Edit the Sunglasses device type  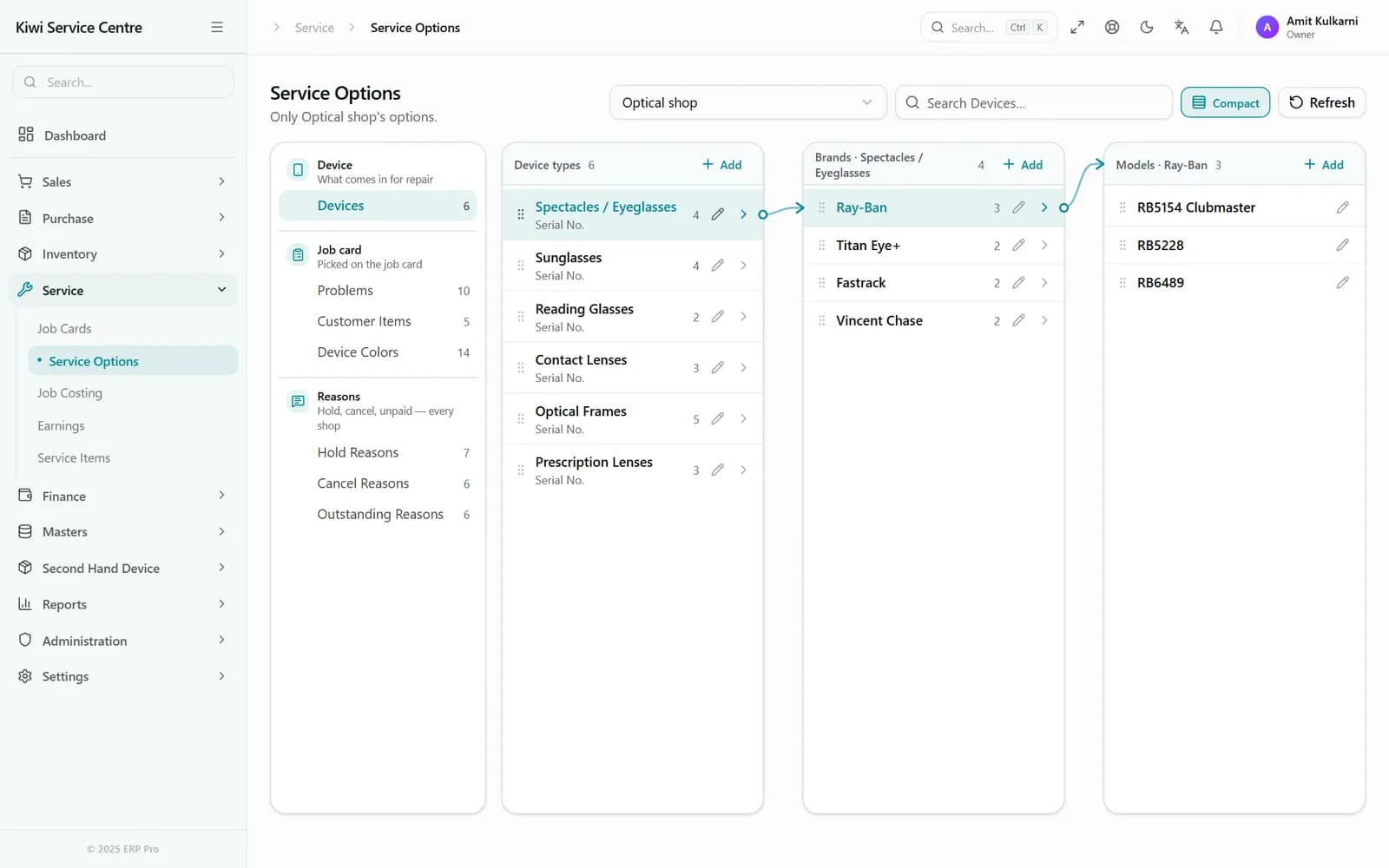click(718, 266)
